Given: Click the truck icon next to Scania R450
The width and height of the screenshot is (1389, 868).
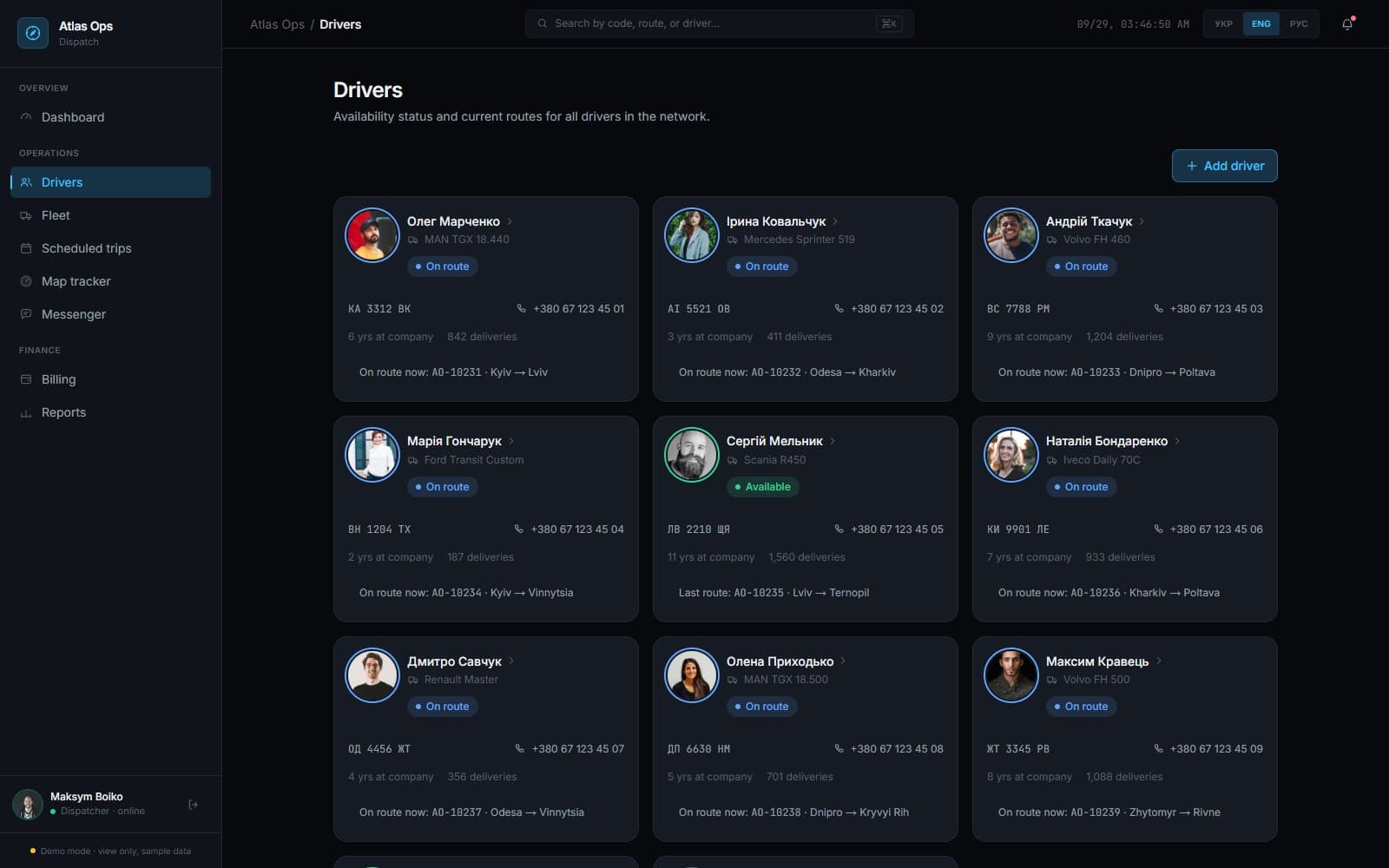Looking at the screenshot, I should 733,461.
